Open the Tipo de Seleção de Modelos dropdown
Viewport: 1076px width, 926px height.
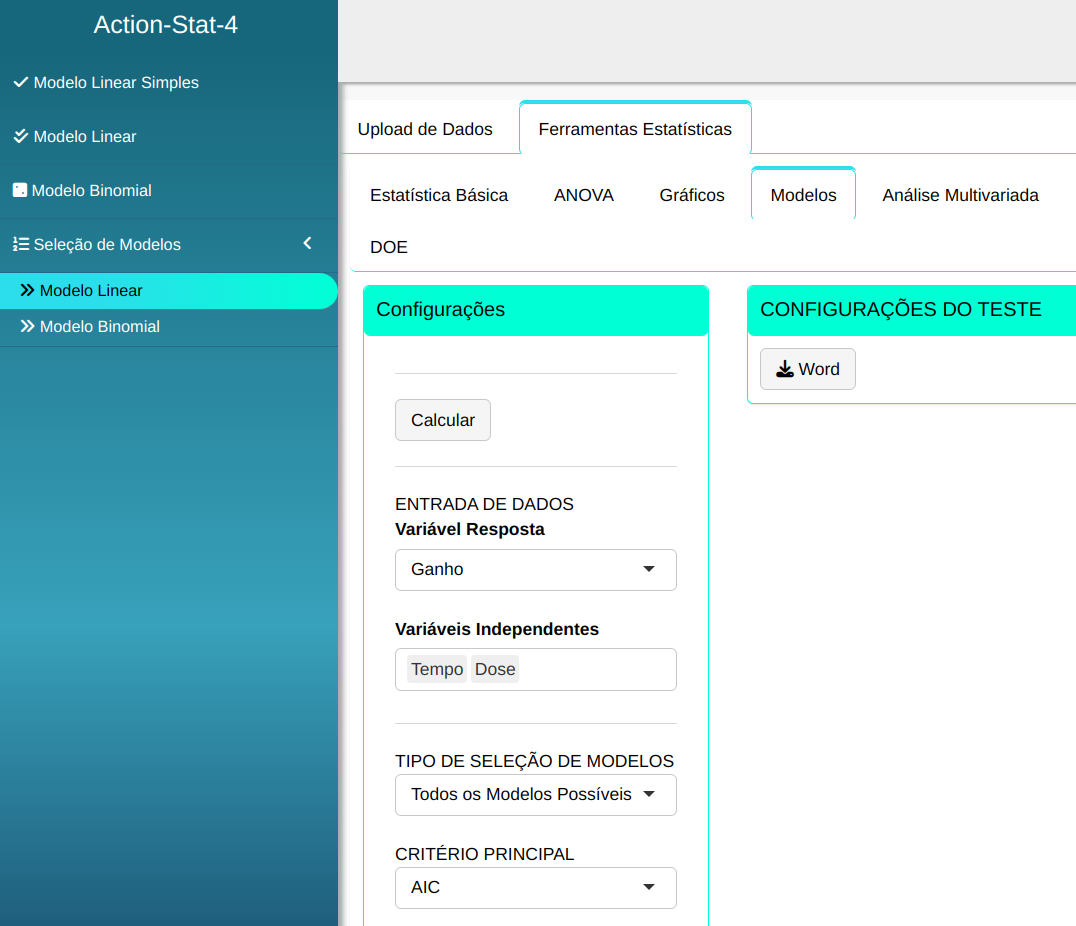[x=535, y=795]
